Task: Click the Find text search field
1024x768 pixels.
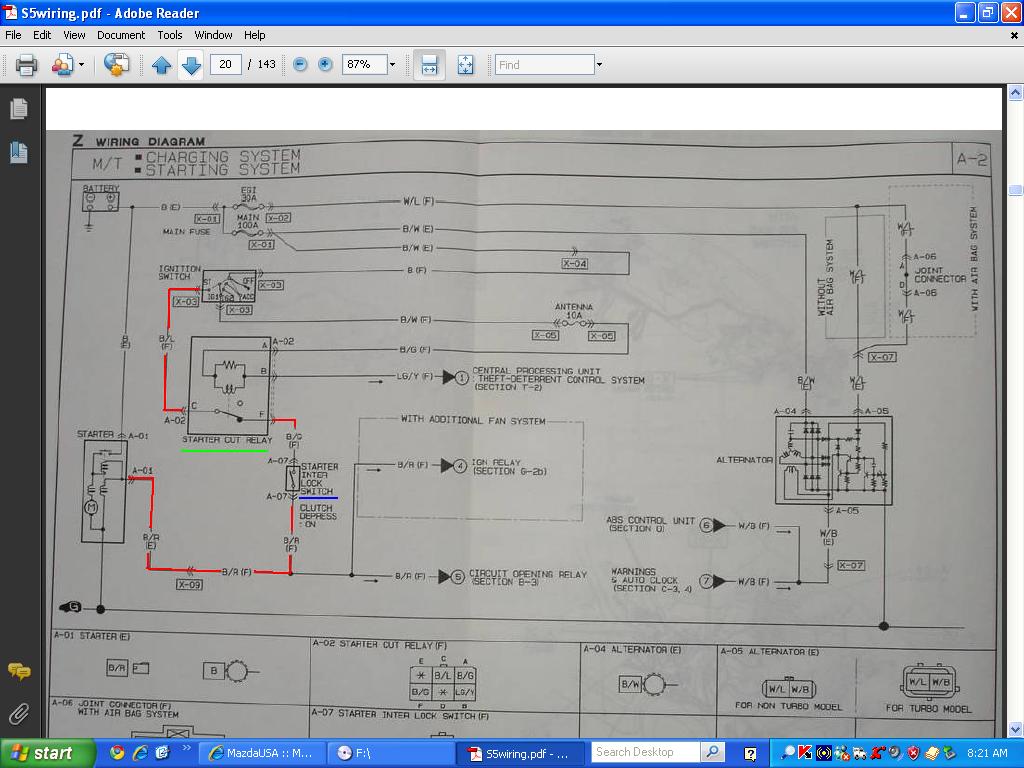Action: pyautogui.click(x=544, y=65)
